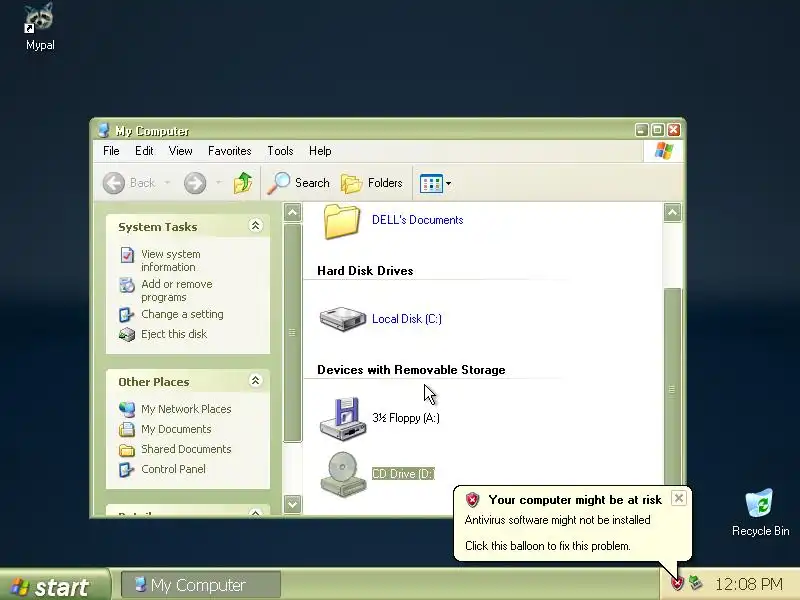Click the CD Drive (D:) label

(403, 474)
